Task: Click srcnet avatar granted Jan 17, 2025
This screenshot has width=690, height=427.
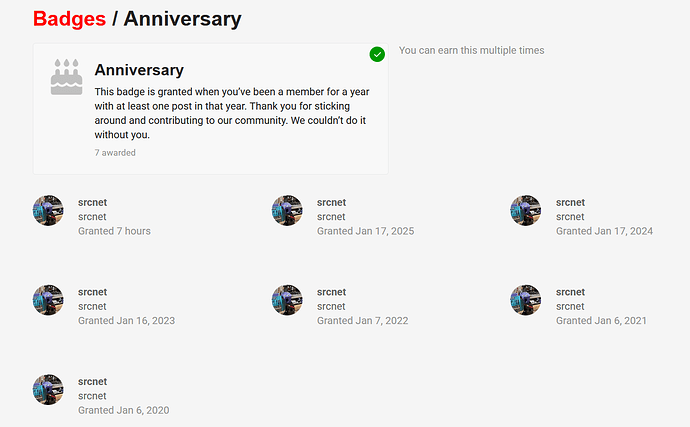Action: [x=287, y=210]
